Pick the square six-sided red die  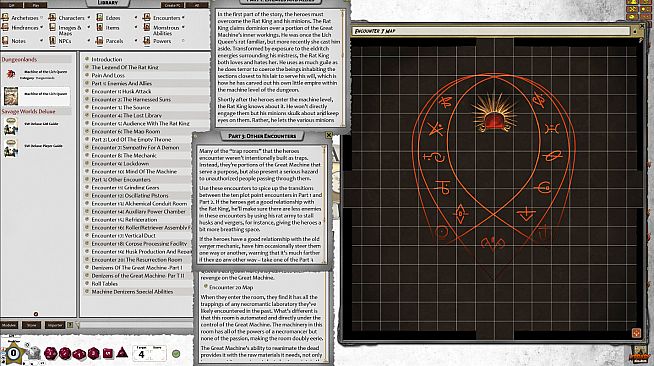tap(108, 353)
